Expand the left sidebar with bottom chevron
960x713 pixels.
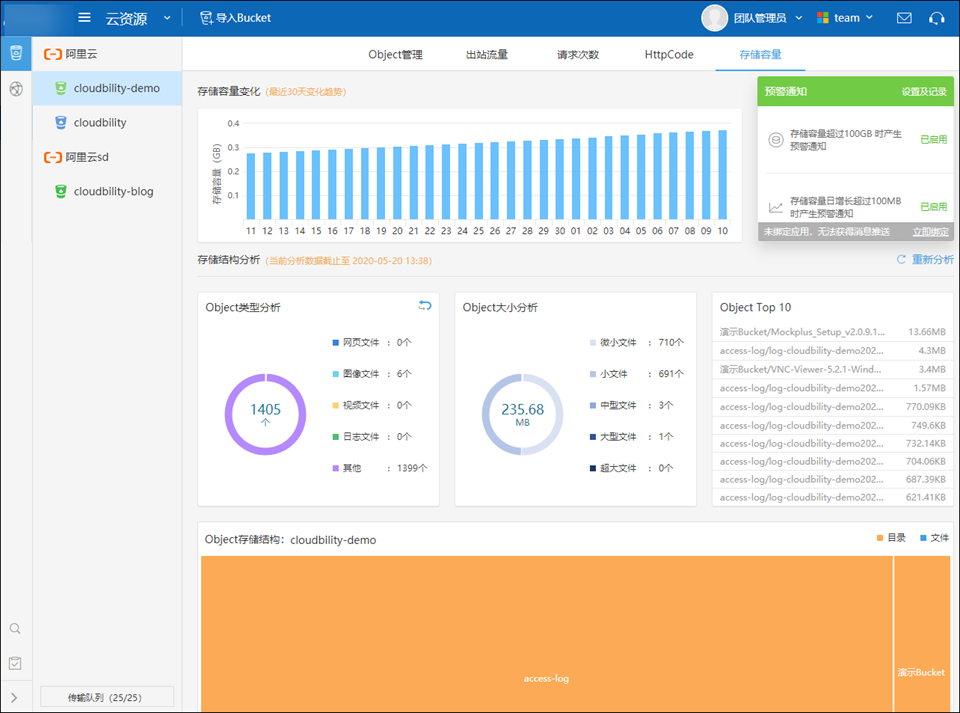[14, 697]
